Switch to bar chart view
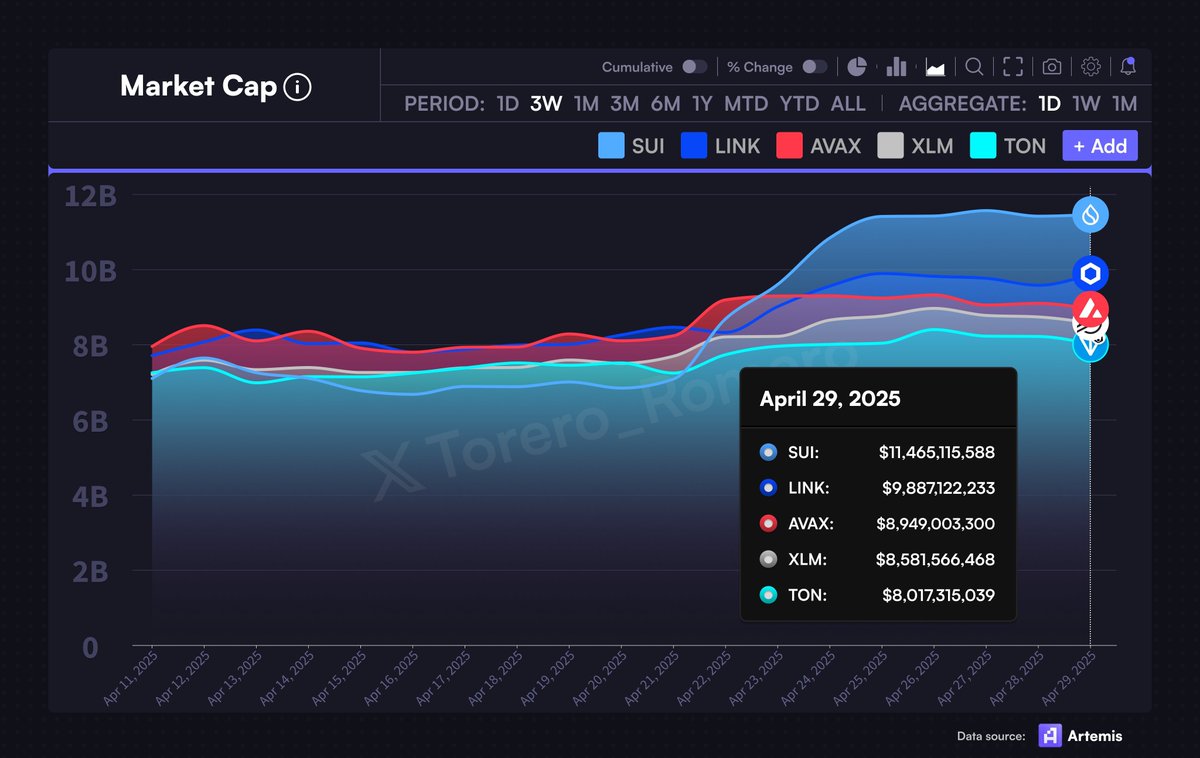The width and height of the screenshot is (1200, 758). pos(895,66)
